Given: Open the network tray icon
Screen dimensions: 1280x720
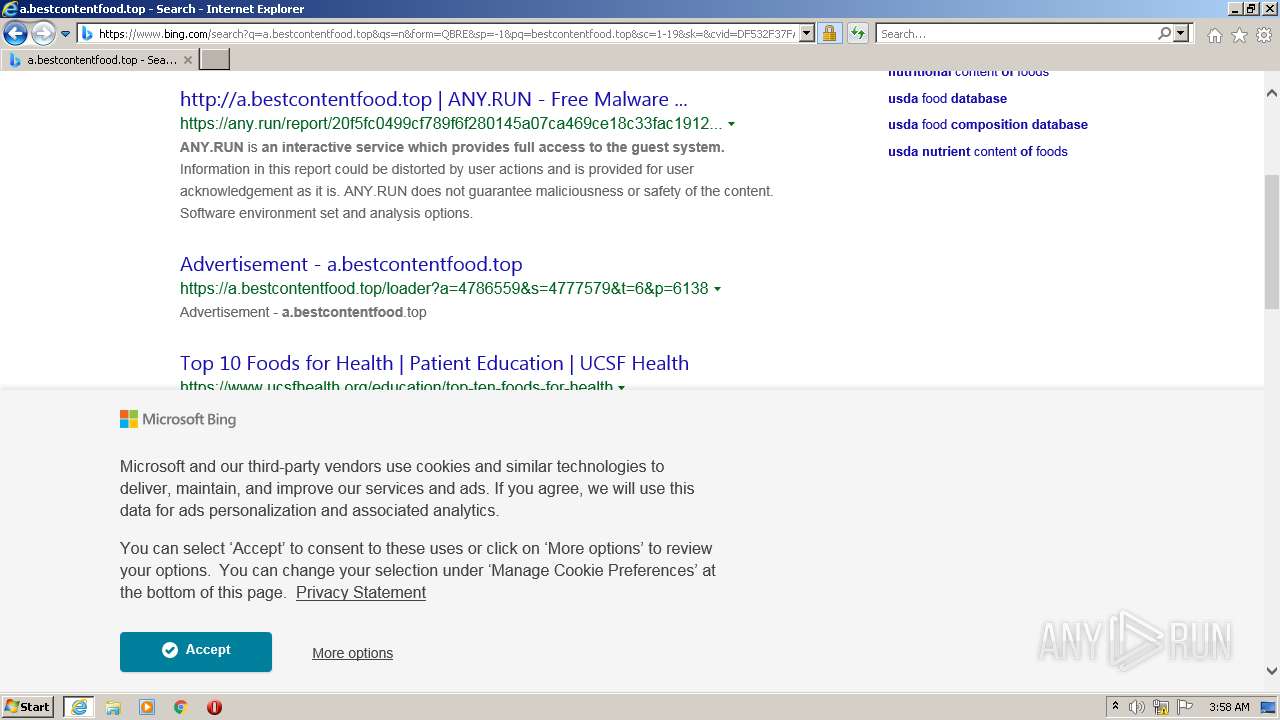Looking at the screenshot, I should tap(1161, 707).
